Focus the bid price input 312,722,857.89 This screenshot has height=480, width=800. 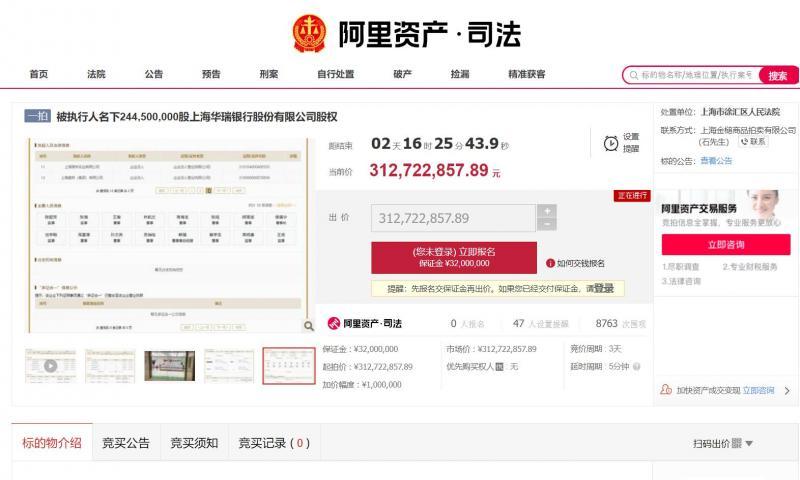[x=454, y=218]
